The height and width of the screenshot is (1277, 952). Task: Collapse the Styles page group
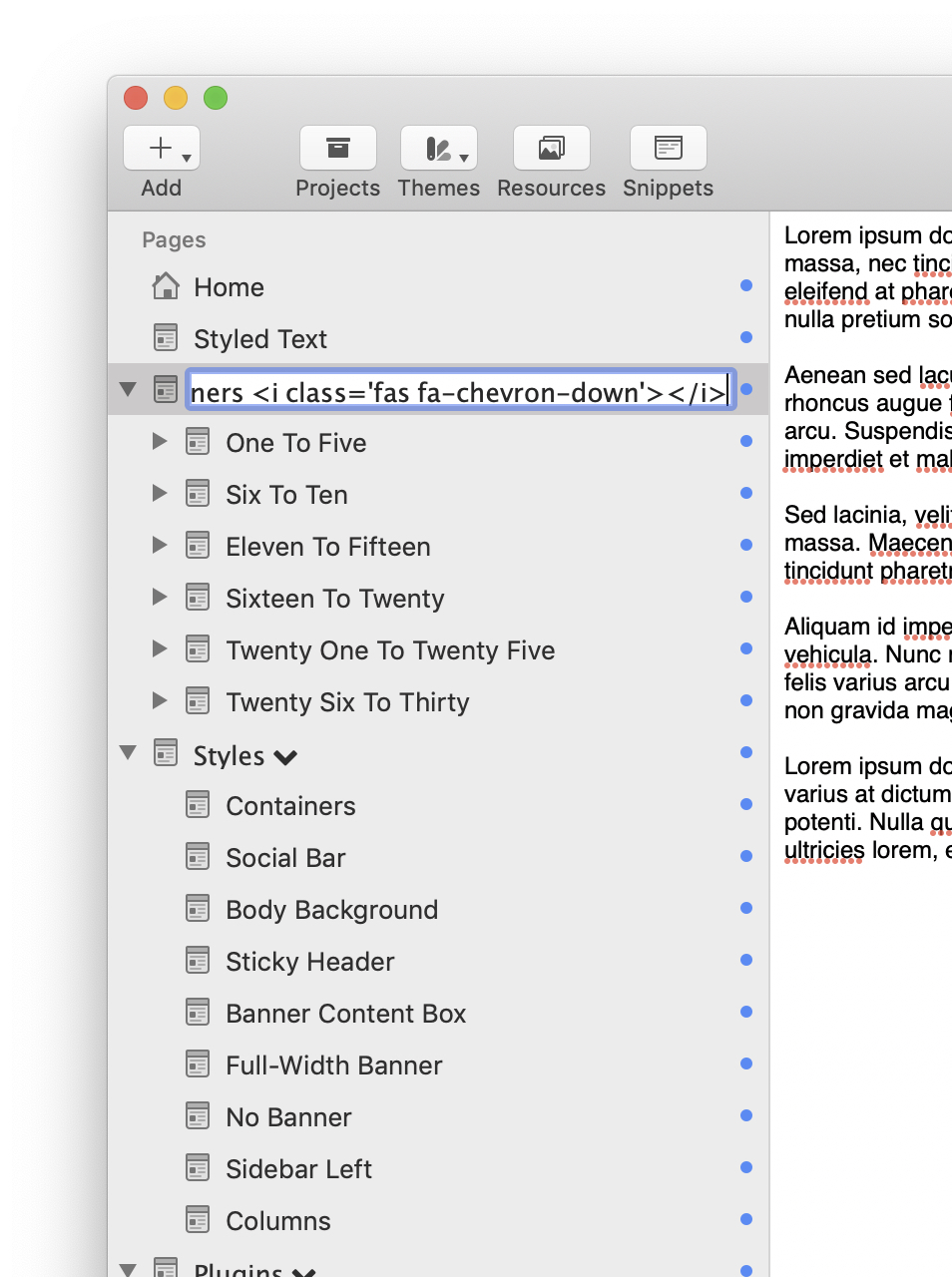coord(128,752)
